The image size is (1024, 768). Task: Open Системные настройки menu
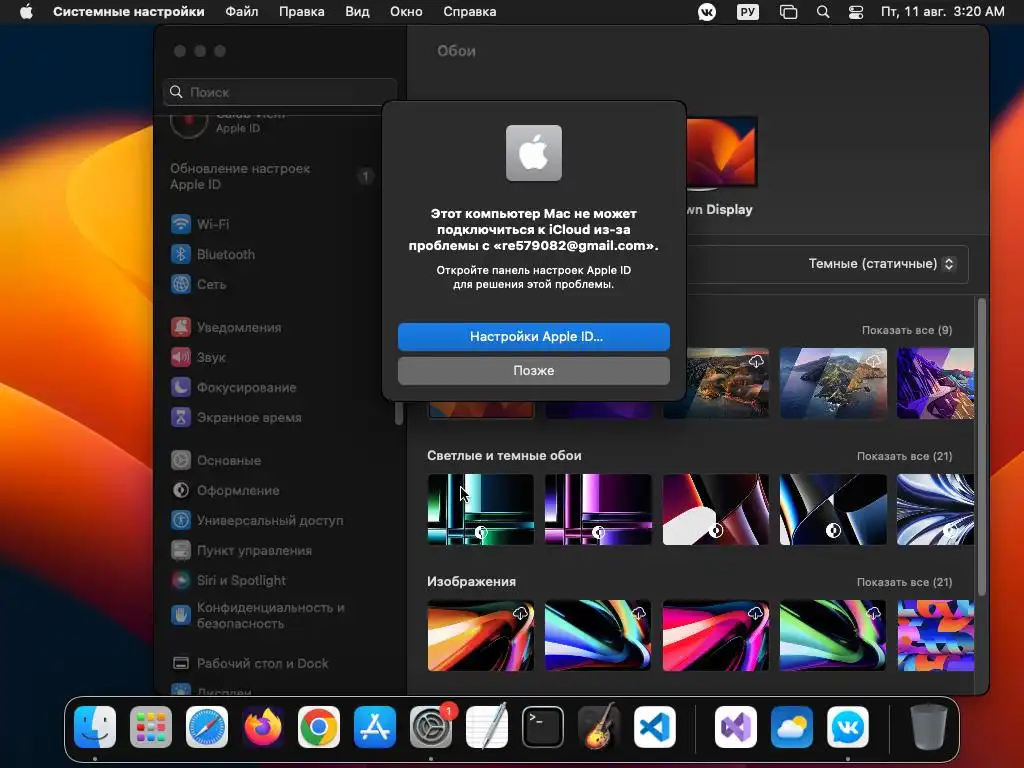129,12
